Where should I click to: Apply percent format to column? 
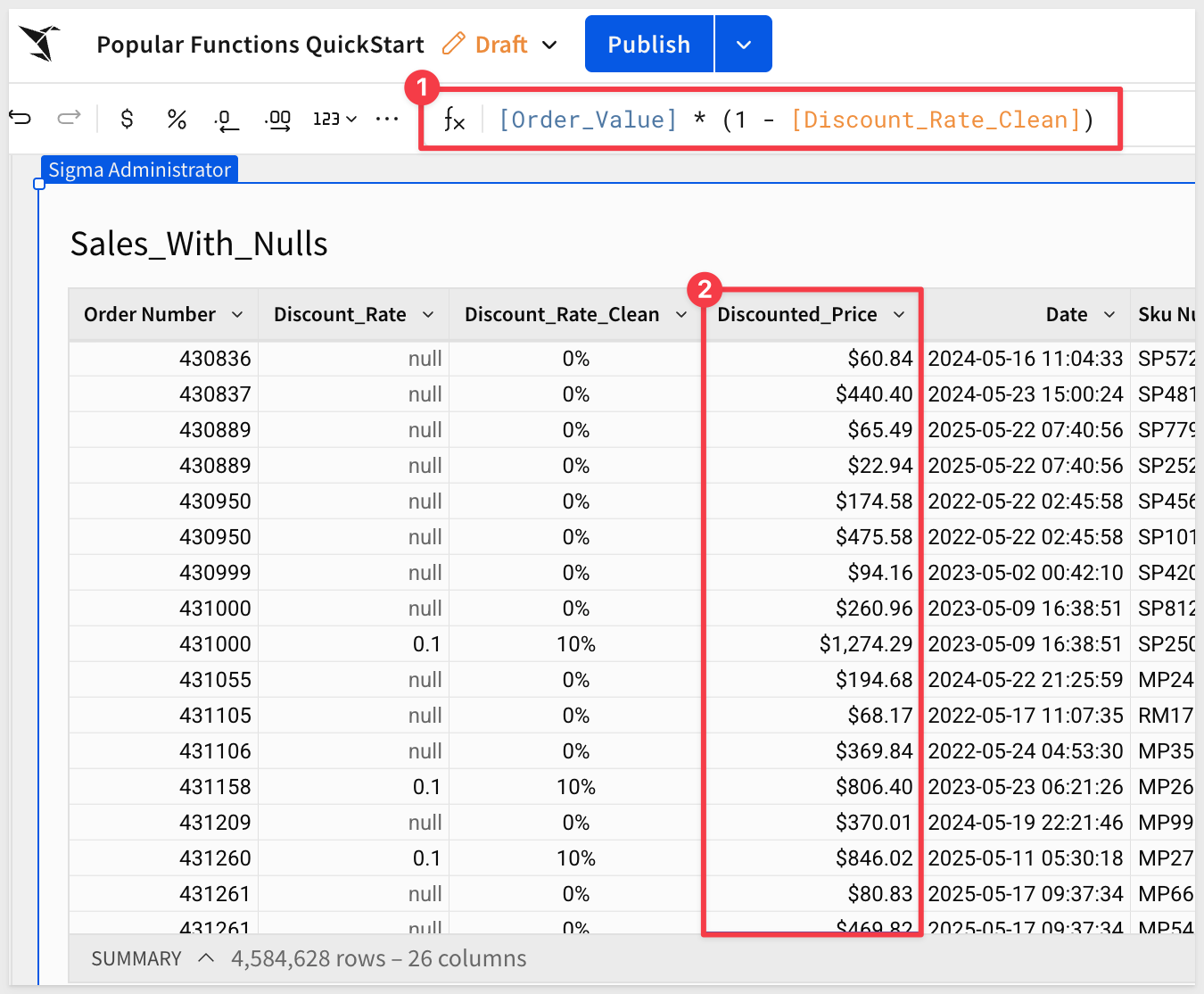pos(177,119)
